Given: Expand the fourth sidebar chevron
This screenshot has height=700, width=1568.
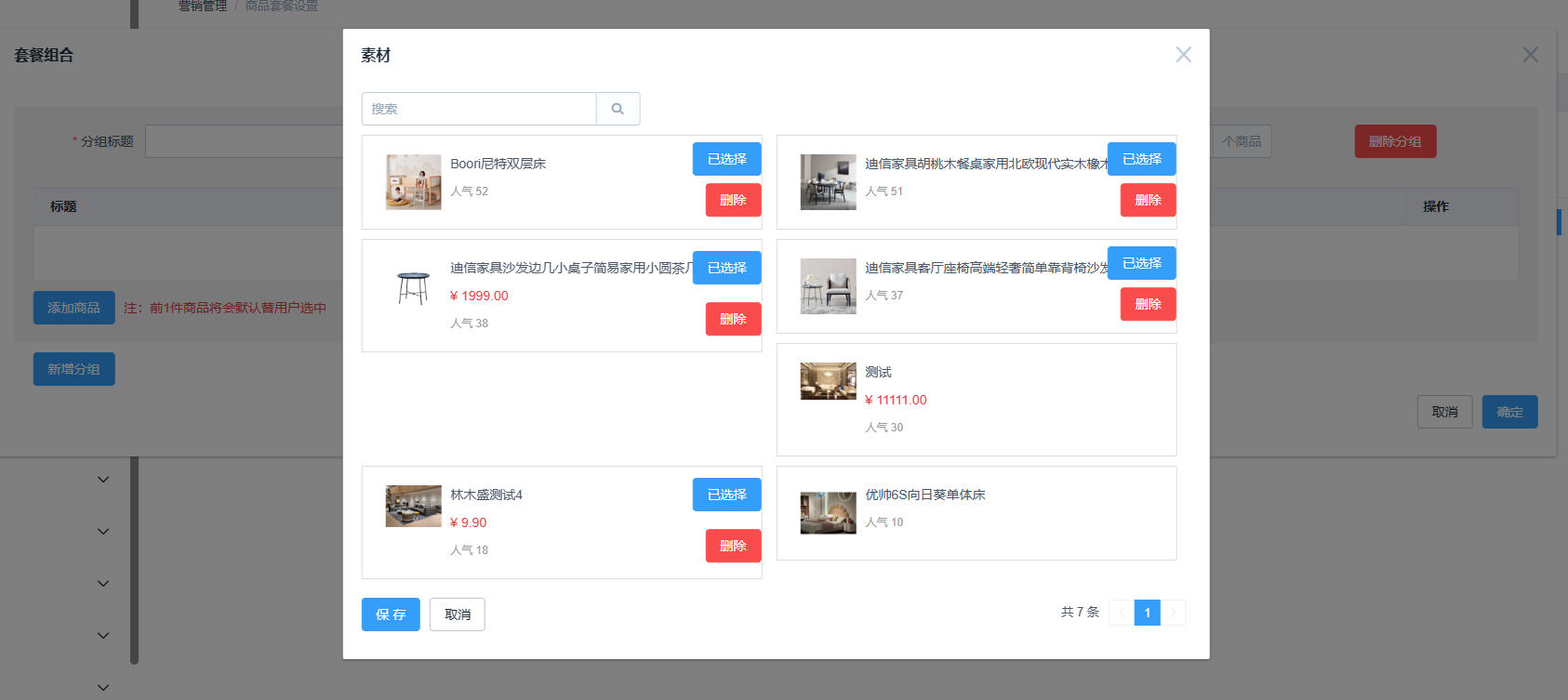Looking at the screenshot, I should [x=103, y=636].
